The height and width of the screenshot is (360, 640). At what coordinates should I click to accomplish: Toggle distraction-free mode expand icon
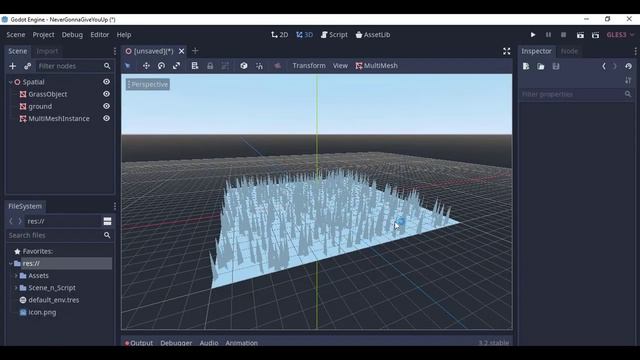pyautogui.click(x=507, y=51)
